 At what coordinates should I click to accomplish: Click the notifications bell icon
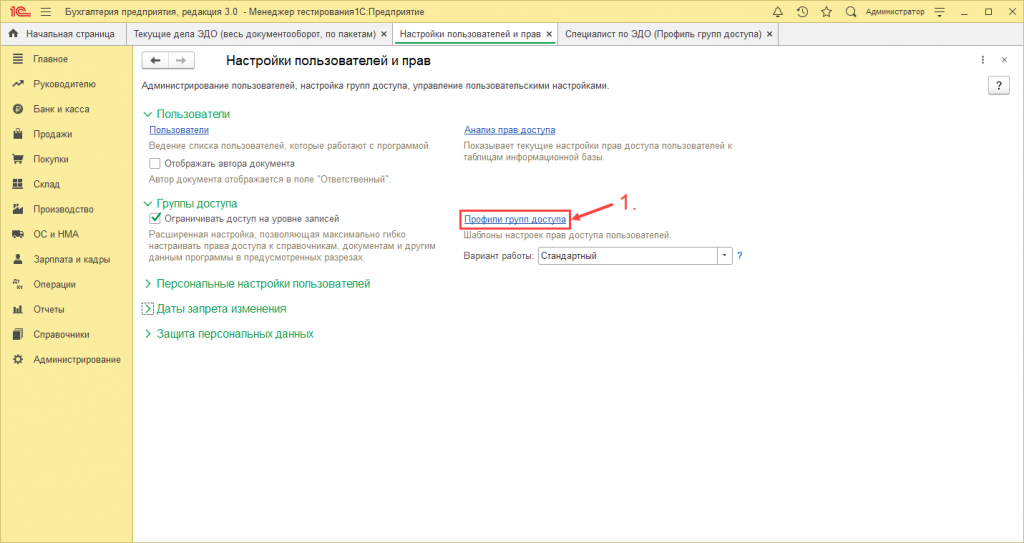click(777, 12)
